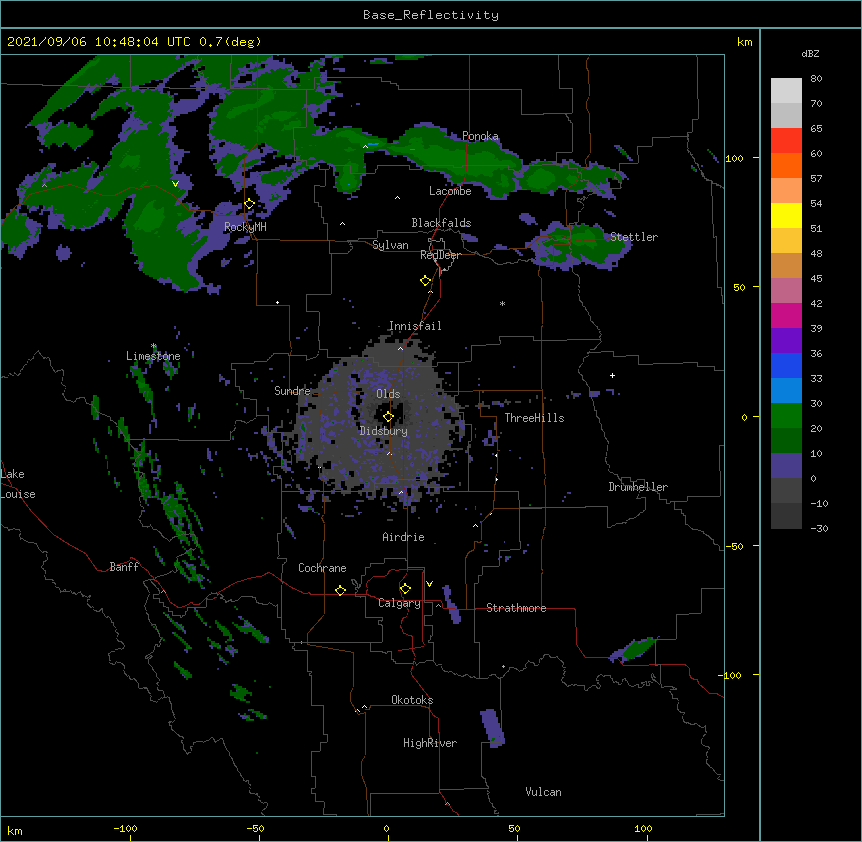Screen dimensions: 862x842
Task: Pick the blue legend swatch between 36 and 33
Action: tap(786, 365)
